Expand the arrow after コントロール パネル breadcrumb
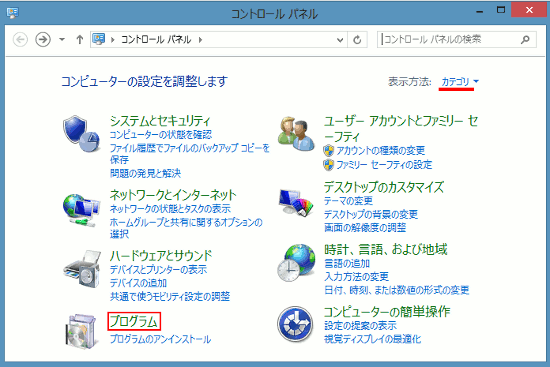This screenshot has height=367, width=550. point(200,40)
